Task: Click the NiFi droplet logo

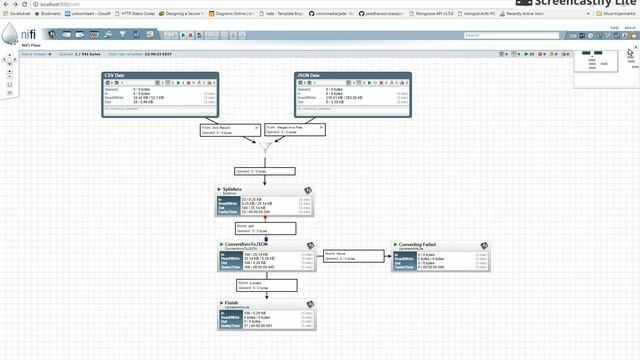Action: 9,33
